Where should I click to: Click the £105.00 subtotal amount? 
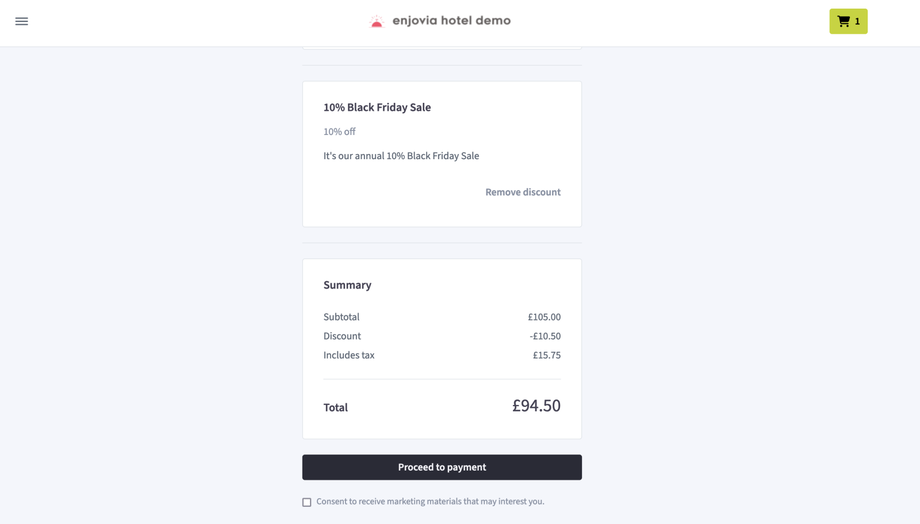[x=544, y=317]
